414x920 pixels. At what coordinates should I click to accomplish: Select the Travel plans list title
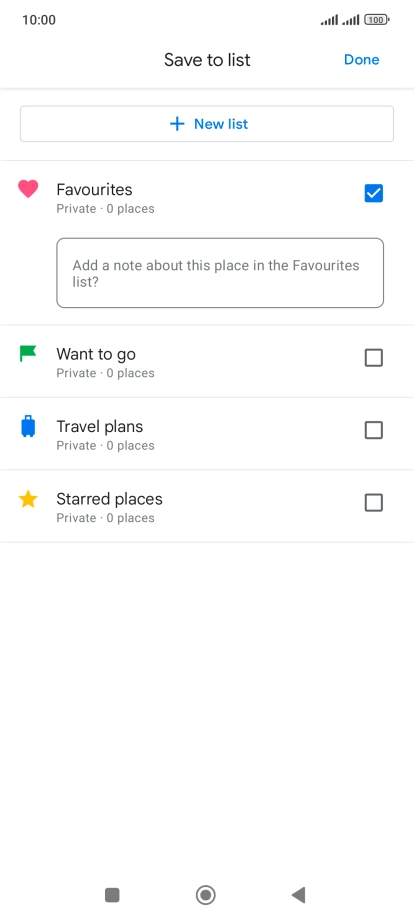[x=100, y=427]
